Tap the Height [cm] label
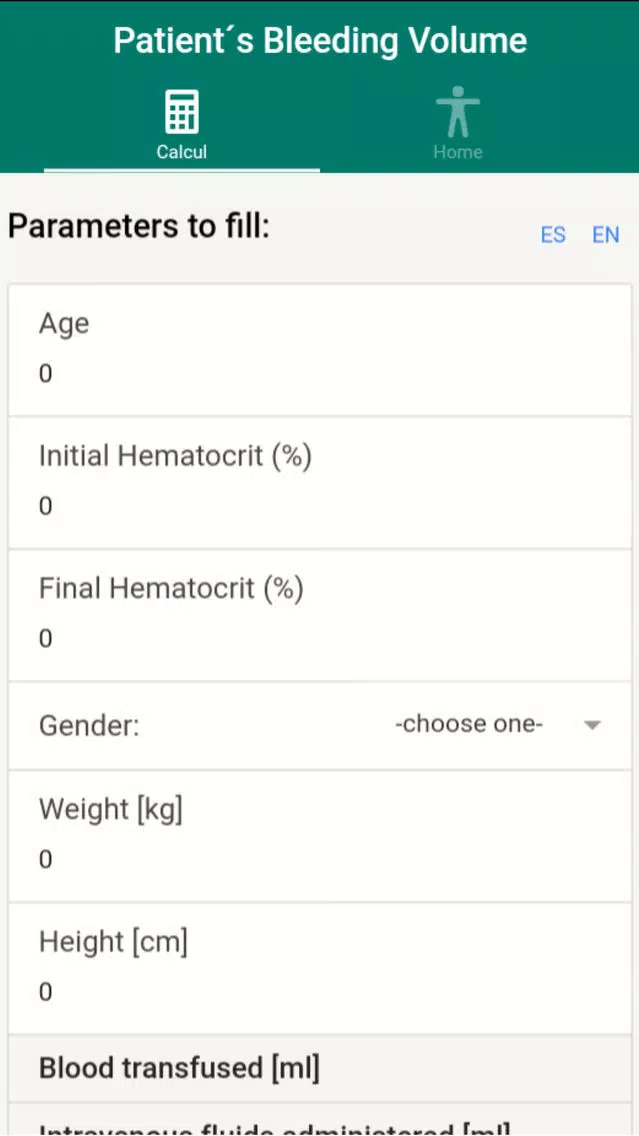 113,942
